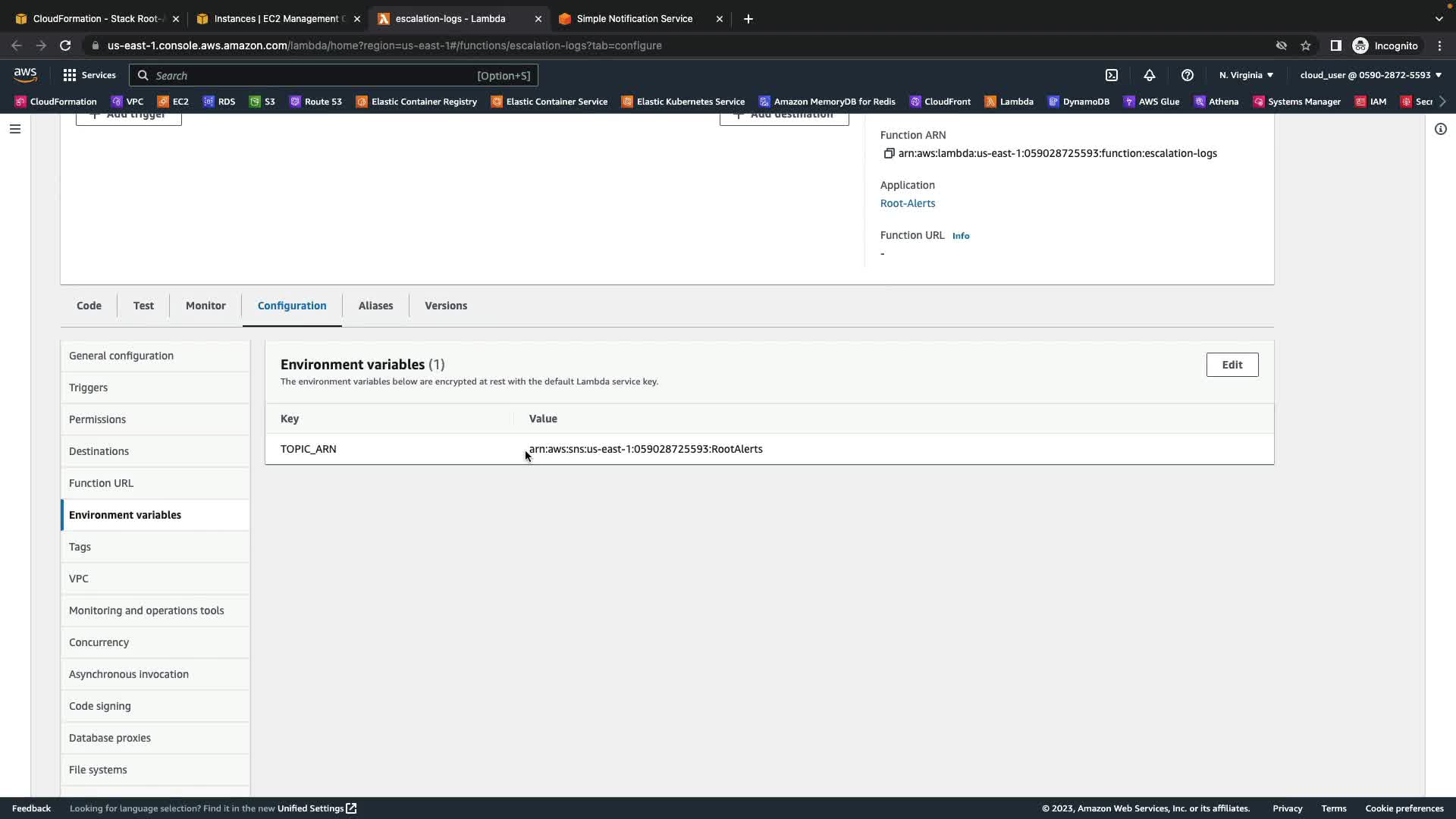This screenshot has width=1456, height=819.
Task: Expand the cloud_user account dropdown
Action: click(x=1370, y=75)
